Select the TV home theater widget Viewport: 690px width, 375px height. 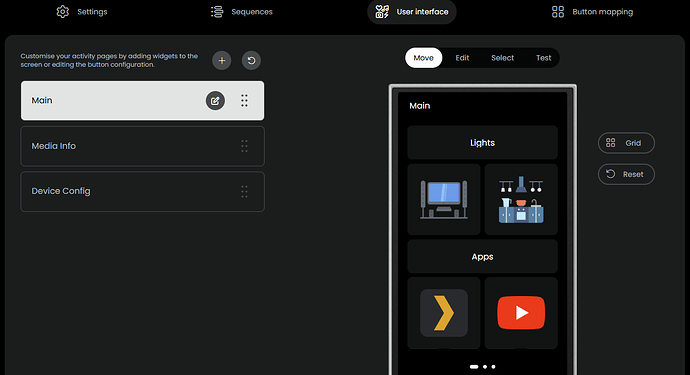coord(444,199)
